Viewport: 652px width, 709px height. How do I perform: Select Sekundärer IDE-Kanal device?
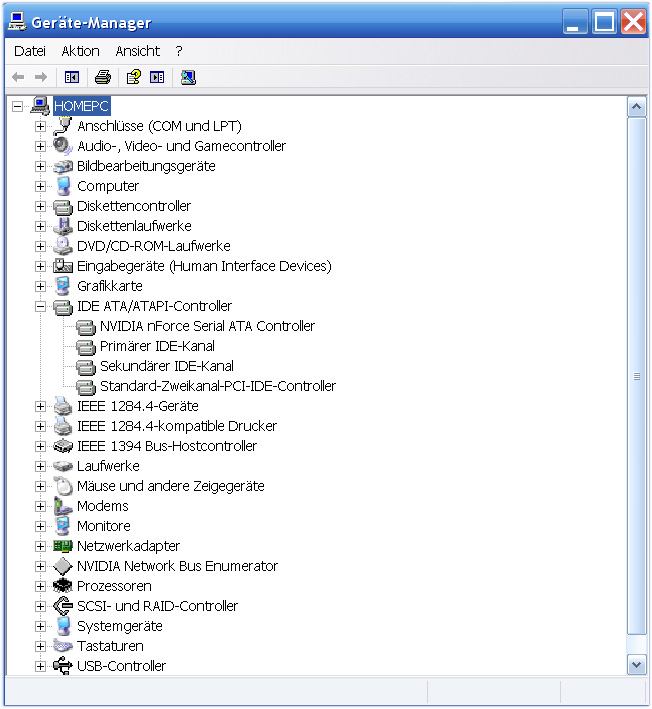[x=167, y=366]
